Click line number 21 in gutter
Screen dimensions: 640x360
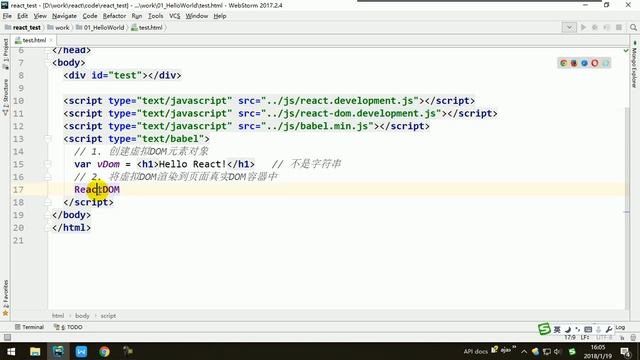(18, 240)
